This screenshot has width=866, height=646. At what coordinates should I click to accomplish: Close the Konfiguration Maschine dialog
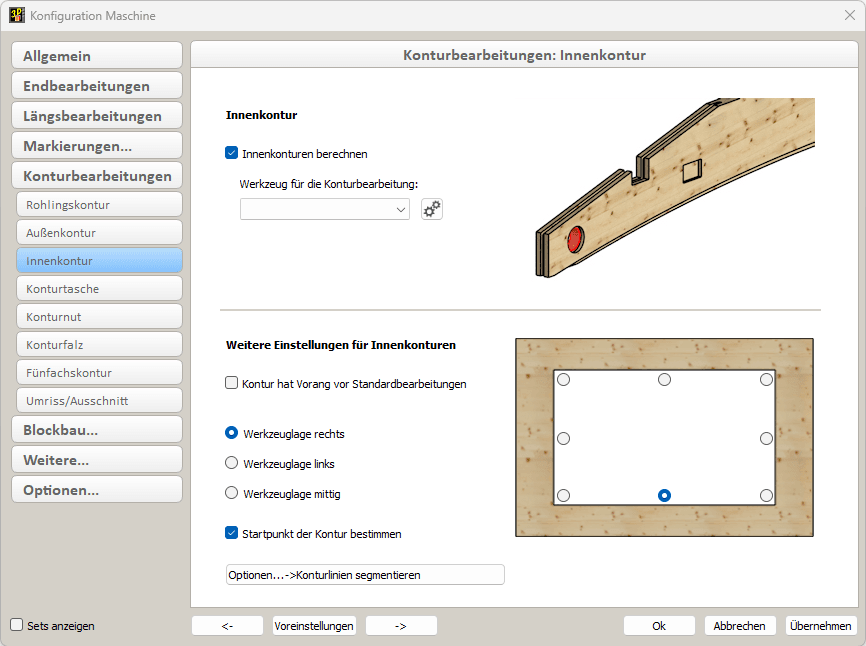(850, 15)
